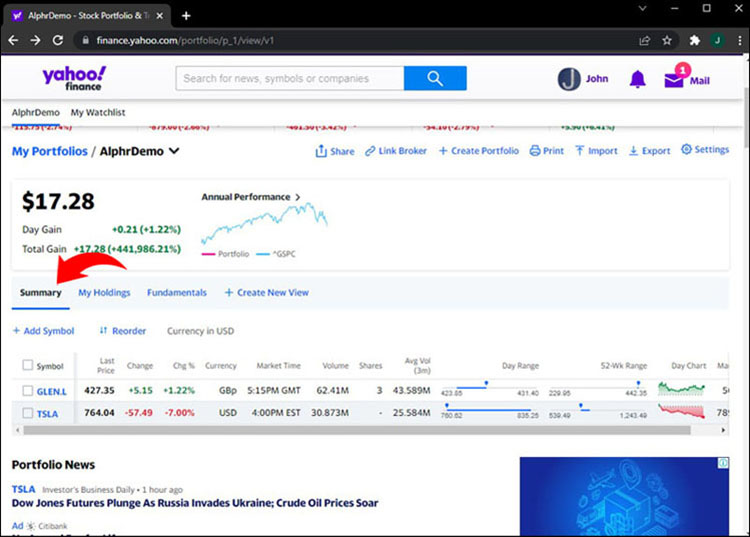Viewport: 750px width, 537px height.
Task: Sort by Chg % column header
Action: point(184,365)
